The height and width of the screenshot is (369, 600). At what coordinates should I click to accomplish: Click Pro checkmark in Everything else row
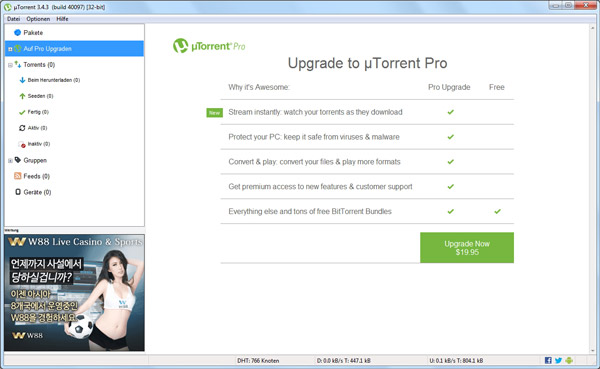click(451, 211)
